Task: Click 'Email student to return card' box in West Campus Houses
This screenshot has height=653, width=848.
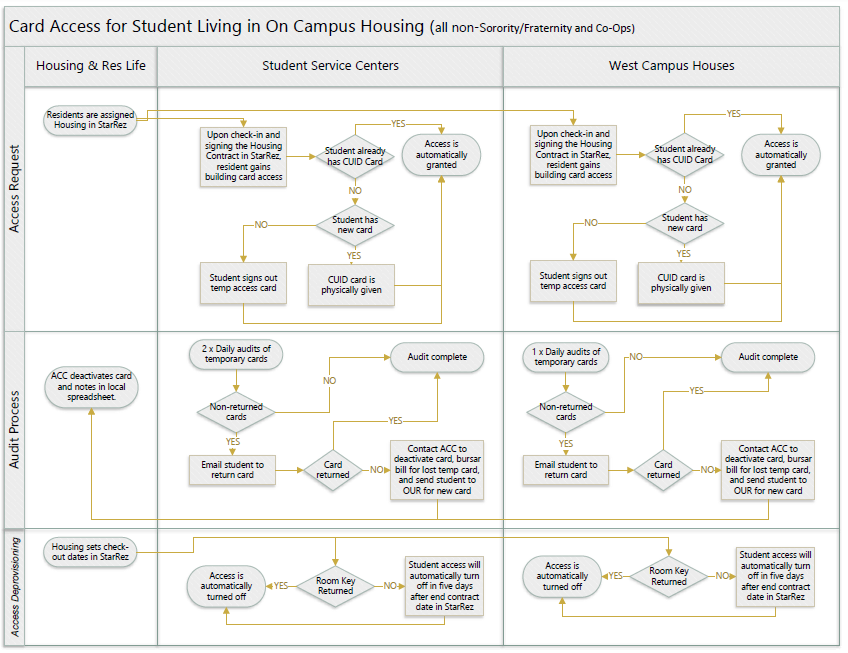Action: [x=566, y=470]
